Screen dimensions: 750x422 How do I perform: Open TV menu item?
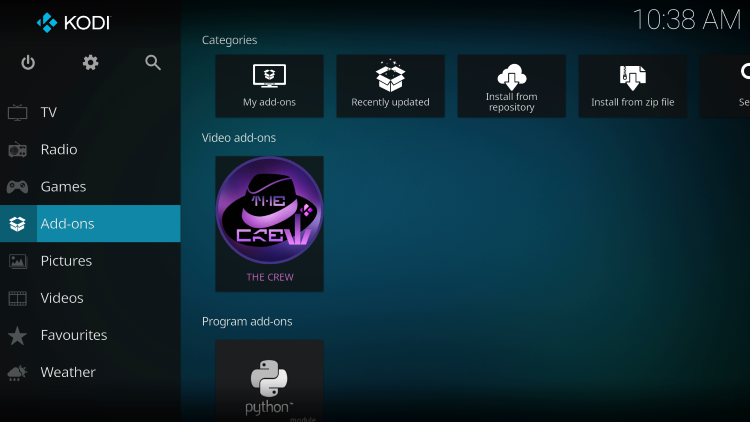(90, 112)
